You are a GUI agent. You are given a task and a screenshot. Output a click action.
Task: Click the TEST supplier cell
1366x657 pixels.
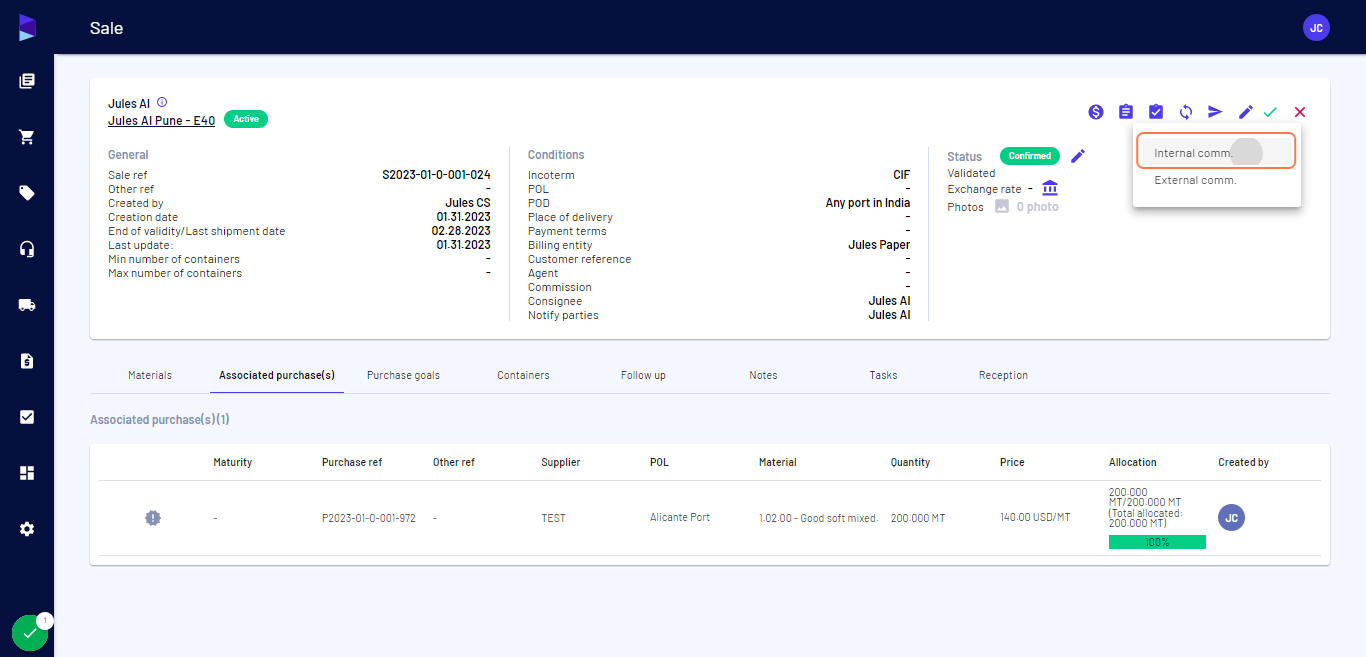point(553,518)
